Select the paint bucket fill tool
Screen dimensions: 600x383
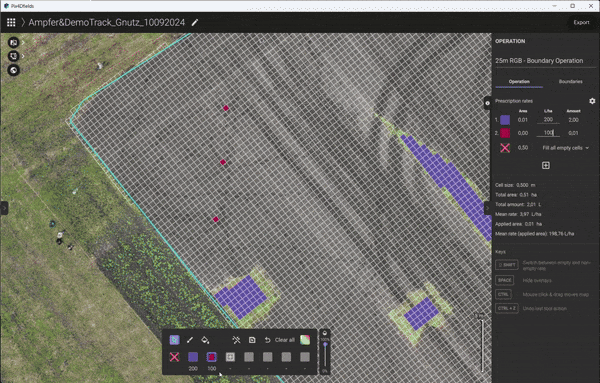(205, 340)
